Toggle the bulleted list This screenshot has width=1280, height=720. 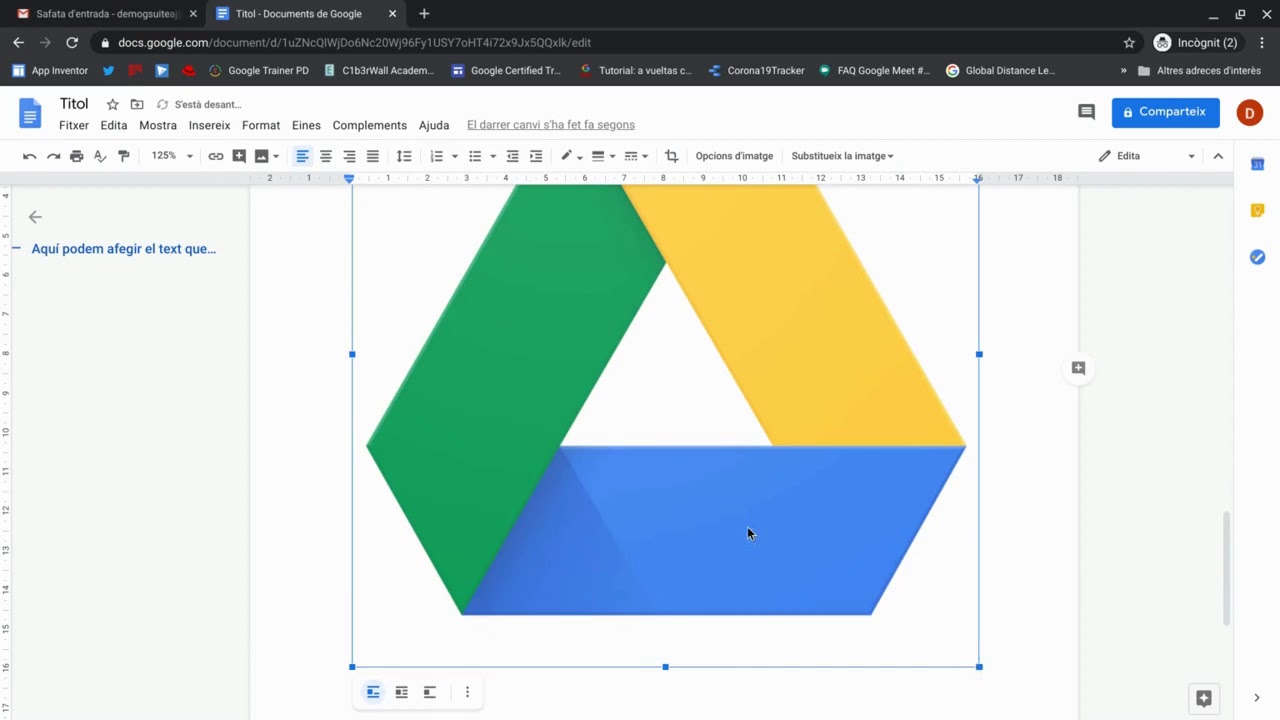pyautogui.click(x=475, y=156)
